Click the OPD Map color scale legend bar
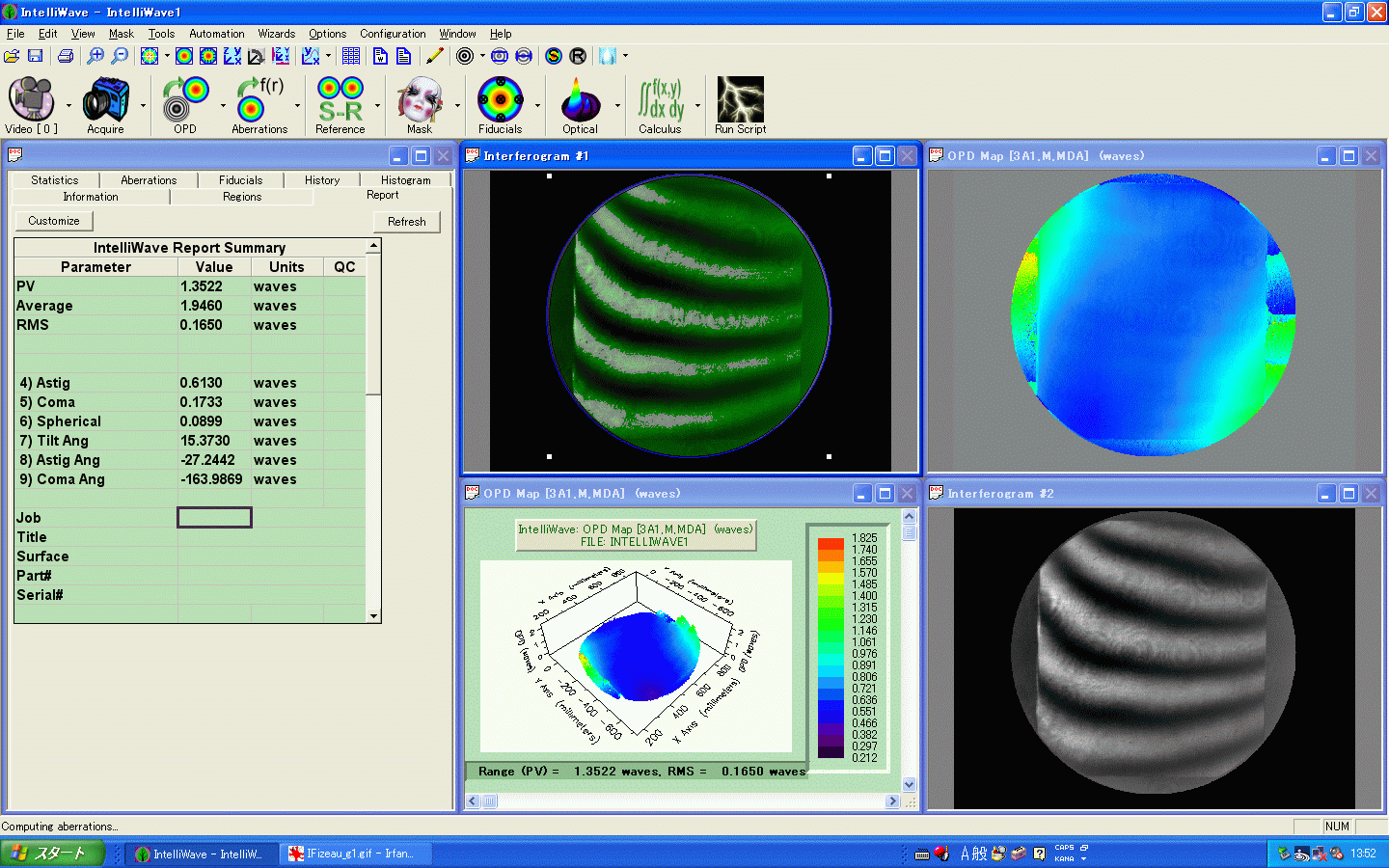This screenshot has width=1389, height=868. pyautogui.click(x=831, y=648)
